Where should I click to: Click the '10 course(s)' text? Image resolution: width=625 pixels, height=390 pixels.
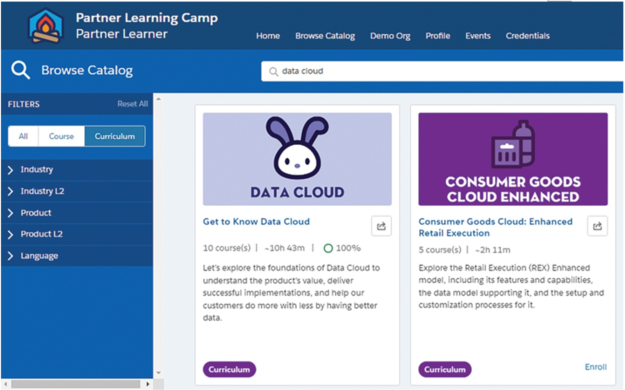227,248
